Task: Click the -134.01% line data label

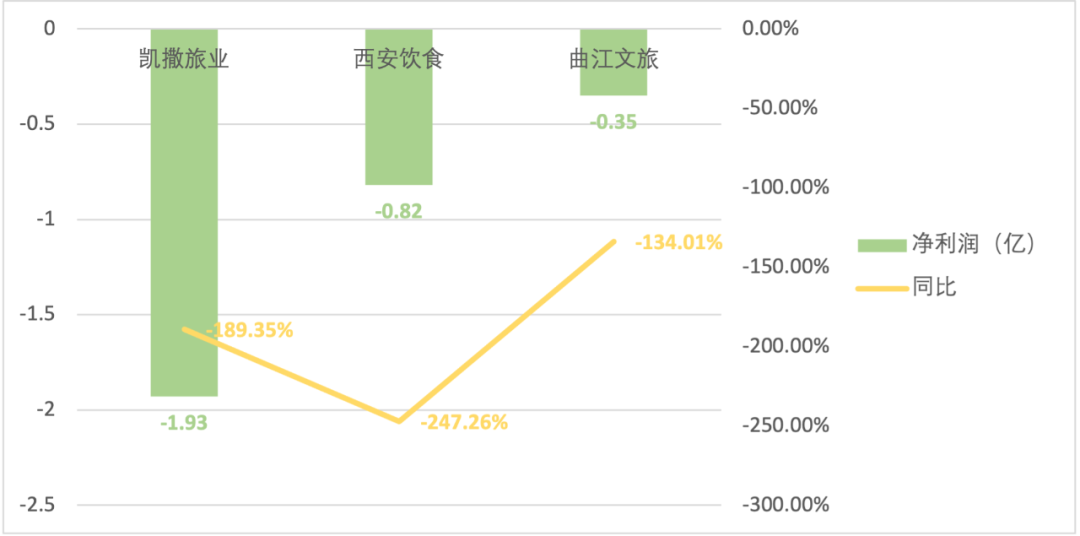Action: [x=678, y=241]
